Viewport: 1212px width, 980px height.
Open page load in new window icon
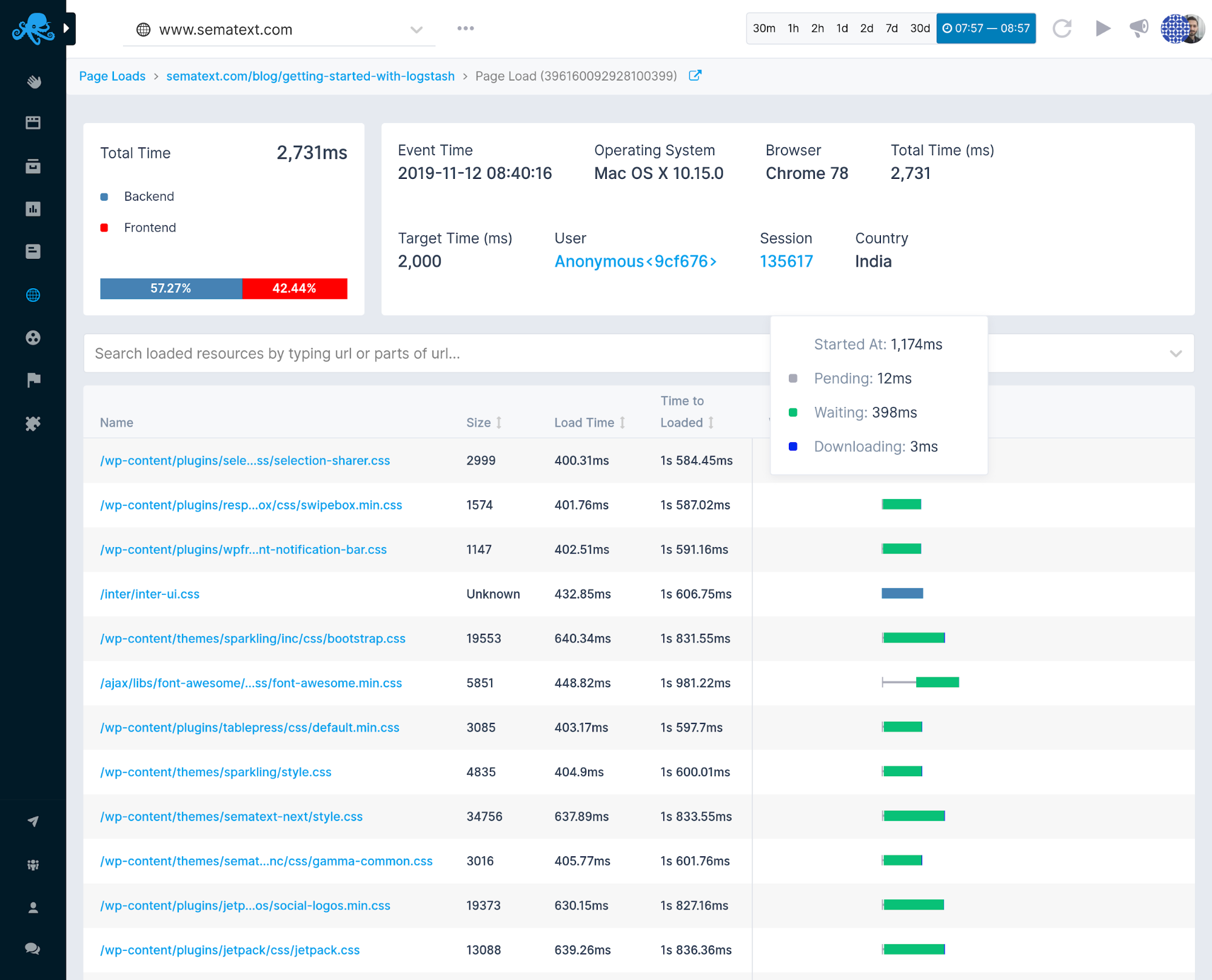695,76
